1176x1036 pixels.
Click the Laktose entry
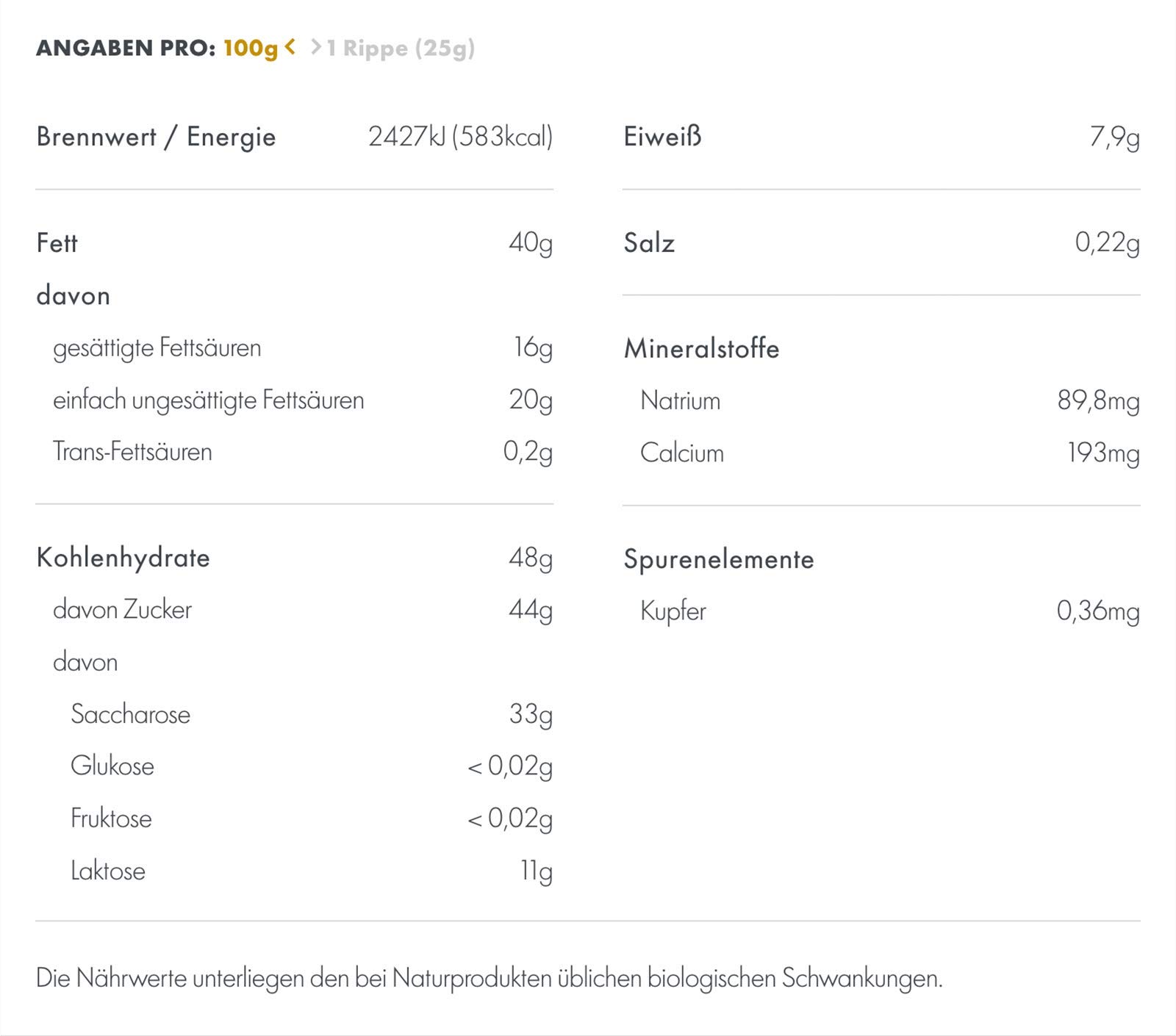[108, 871]
